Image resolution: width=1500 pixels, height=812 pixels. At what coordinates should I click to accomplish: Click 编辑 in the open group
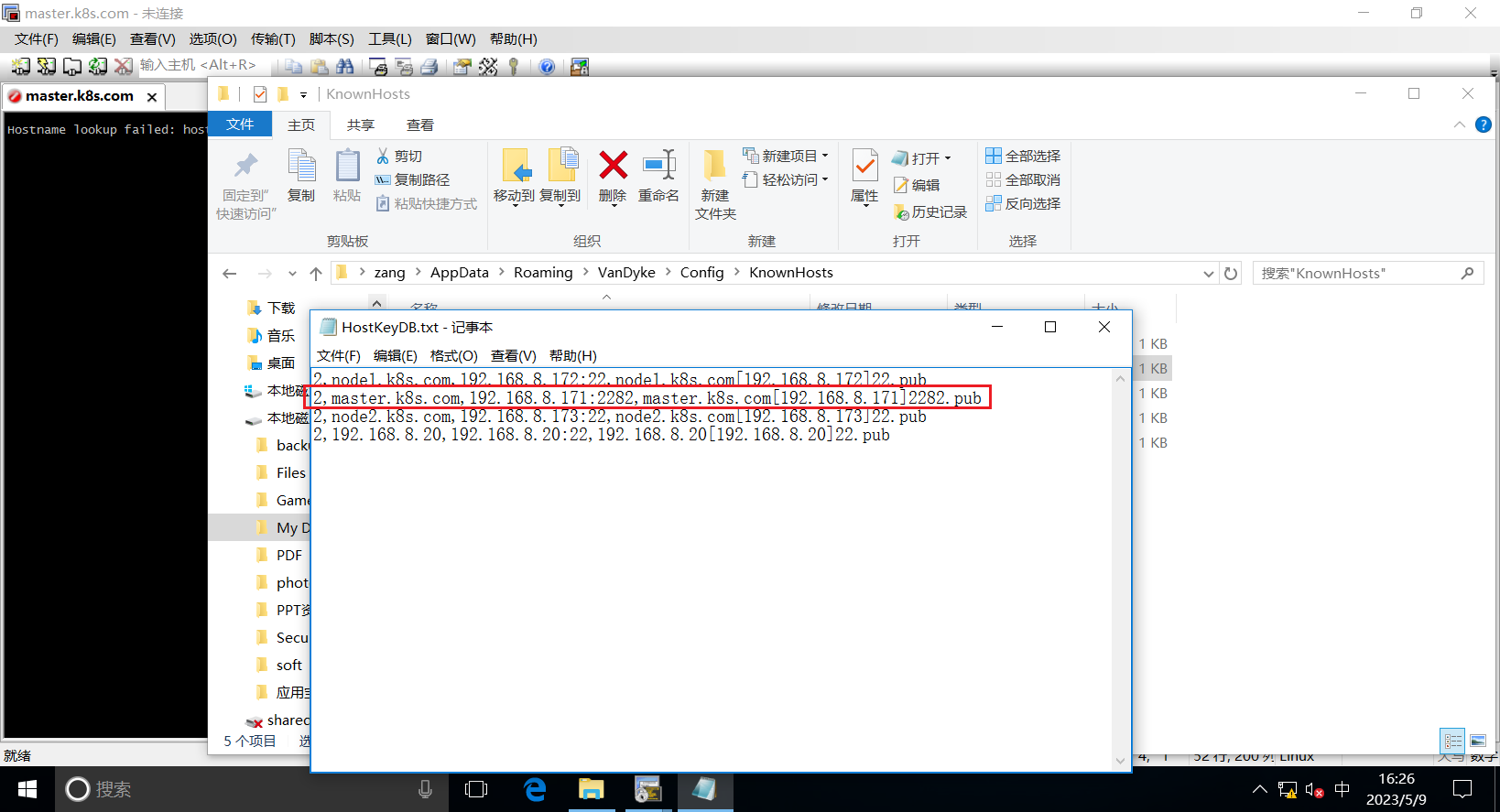917,185
